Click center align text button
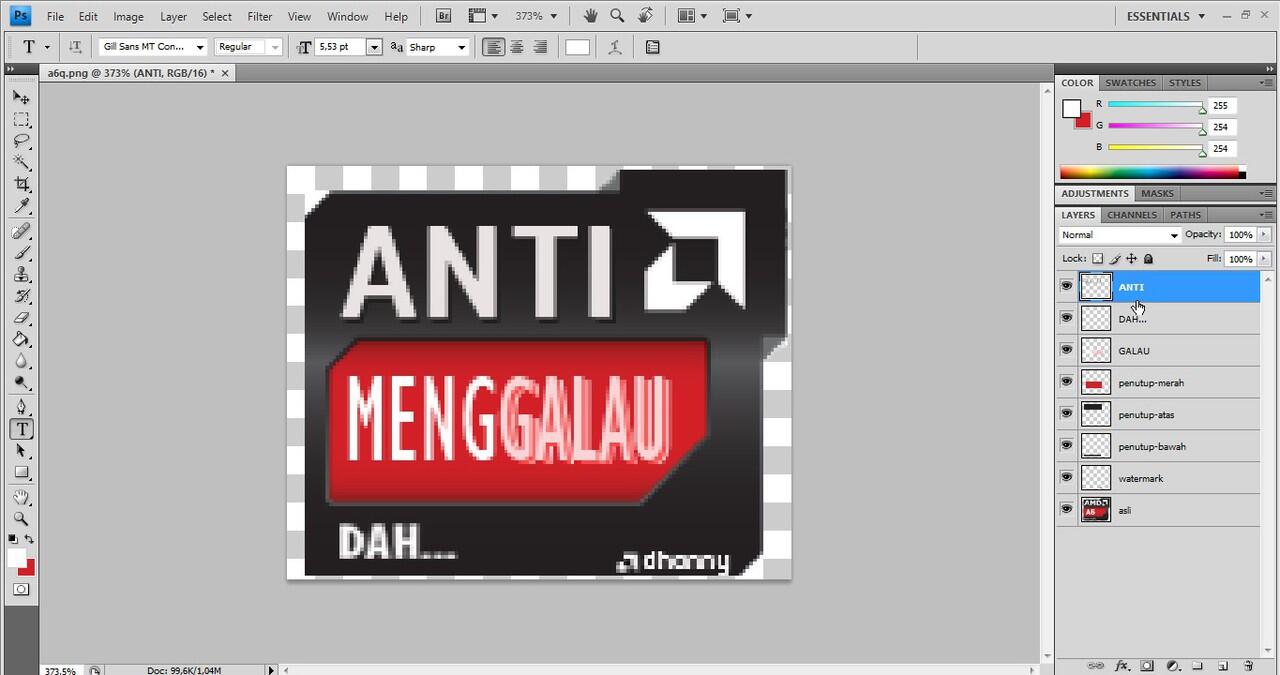 point(517,47)
